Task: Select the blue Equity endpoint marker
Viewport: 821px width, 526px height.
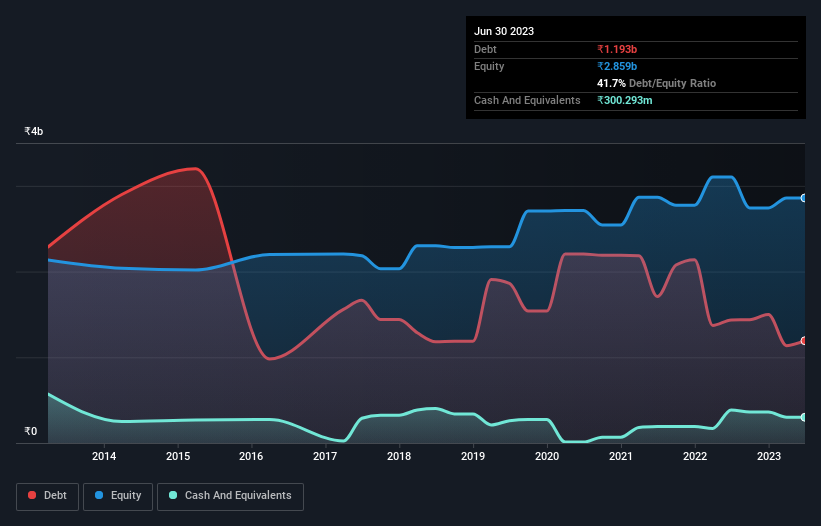Action: (804, 198)
